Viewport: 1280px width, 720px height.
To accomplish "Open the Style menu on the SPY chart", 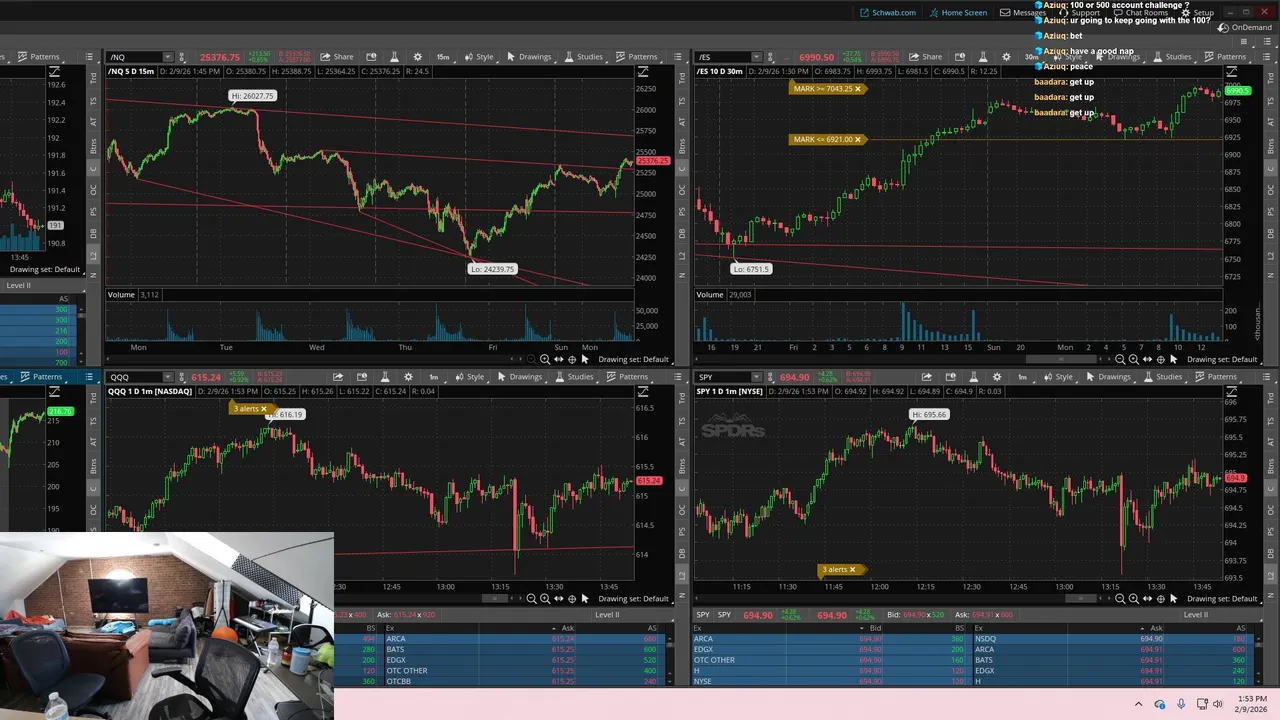I will tap(1057, 377).
